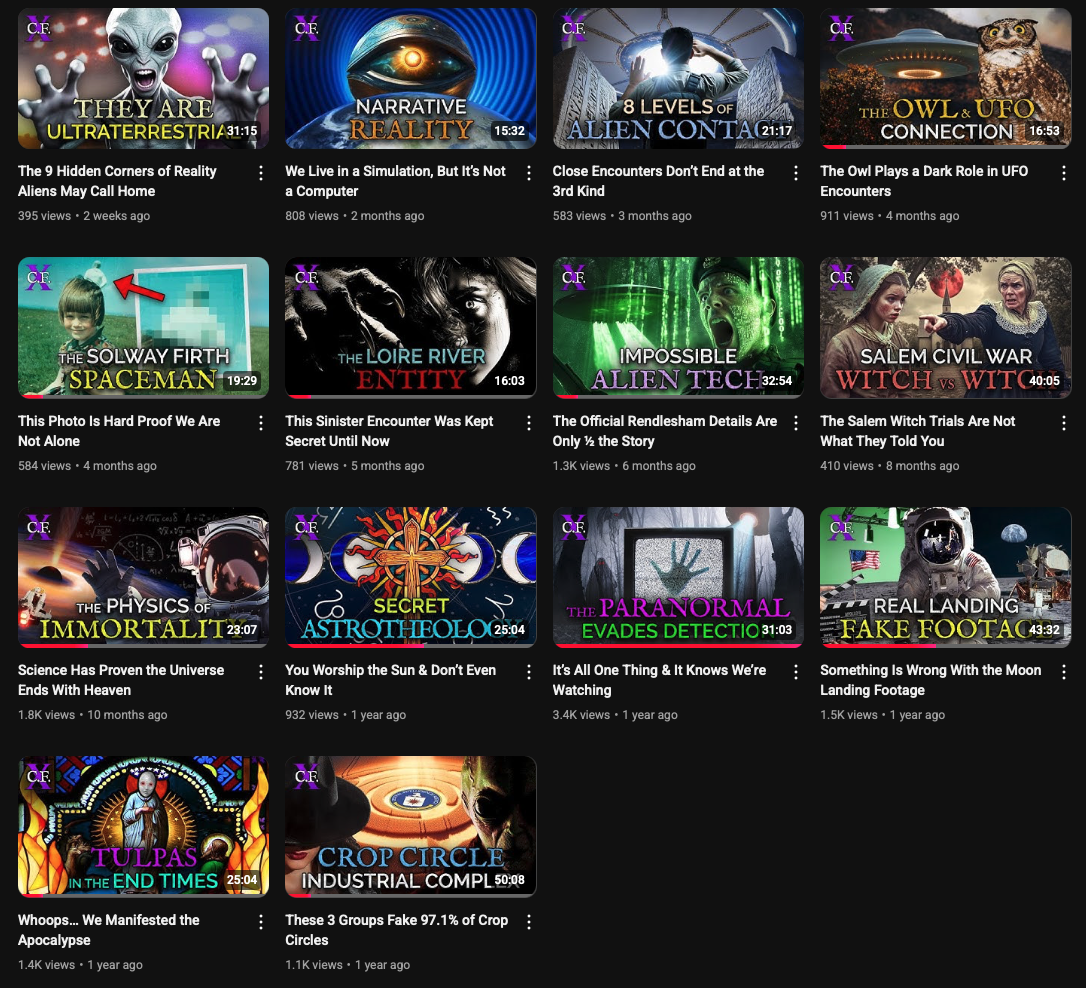This screenshot has width=1086, height=988.
Task: Open options menu for Moon Landing Footage video
Action: pos(1064,672)
